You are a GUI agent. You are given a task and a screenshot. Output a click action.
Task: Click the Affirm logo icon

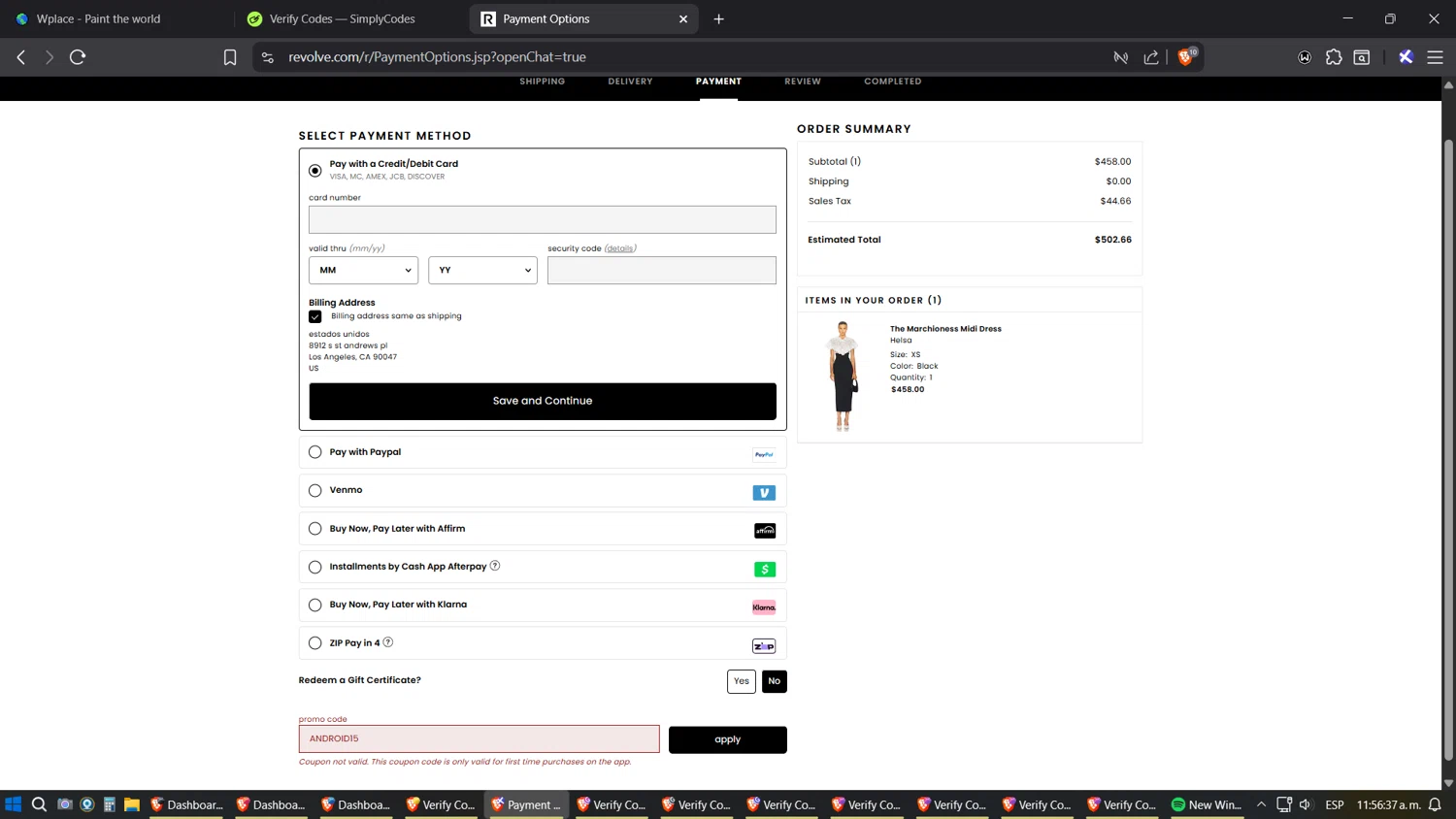[765, 531]
